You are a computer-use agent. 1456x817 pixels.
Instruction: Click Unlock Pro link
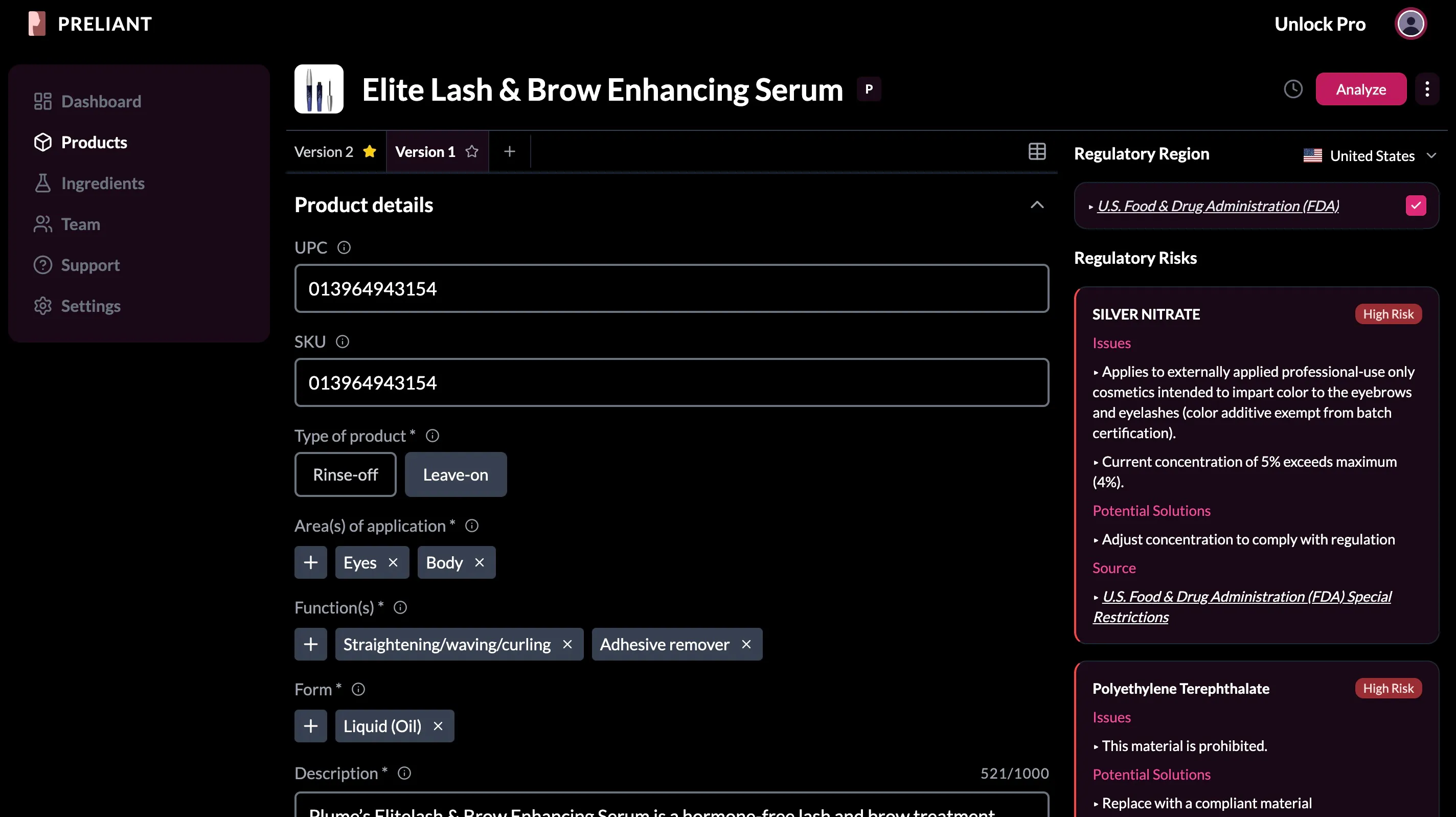1320,24
